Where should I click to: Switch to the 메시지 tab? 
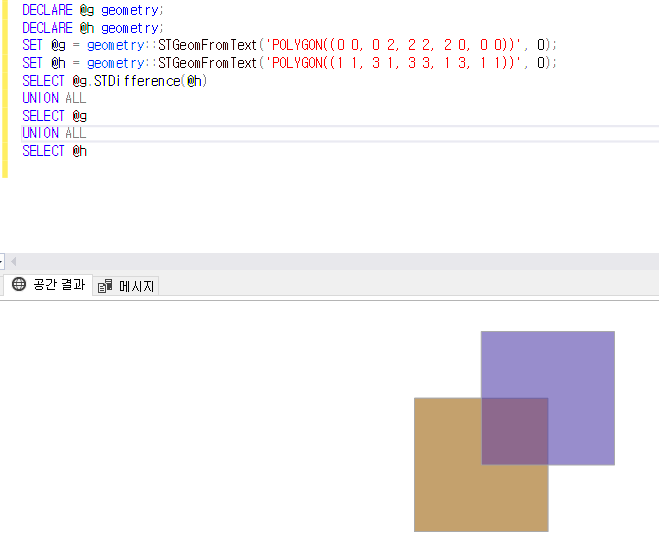tap(126, 286)
